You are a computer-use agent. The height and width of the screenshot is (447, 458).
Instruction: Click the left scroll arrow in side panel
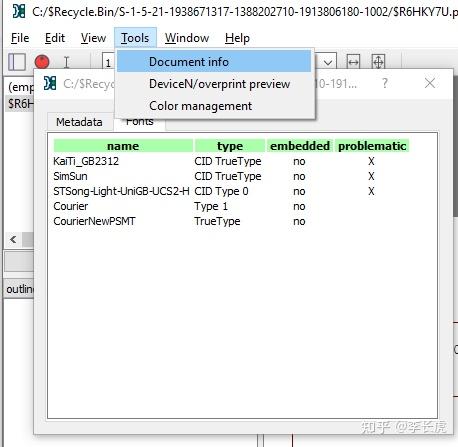click(x=13, y=239)
